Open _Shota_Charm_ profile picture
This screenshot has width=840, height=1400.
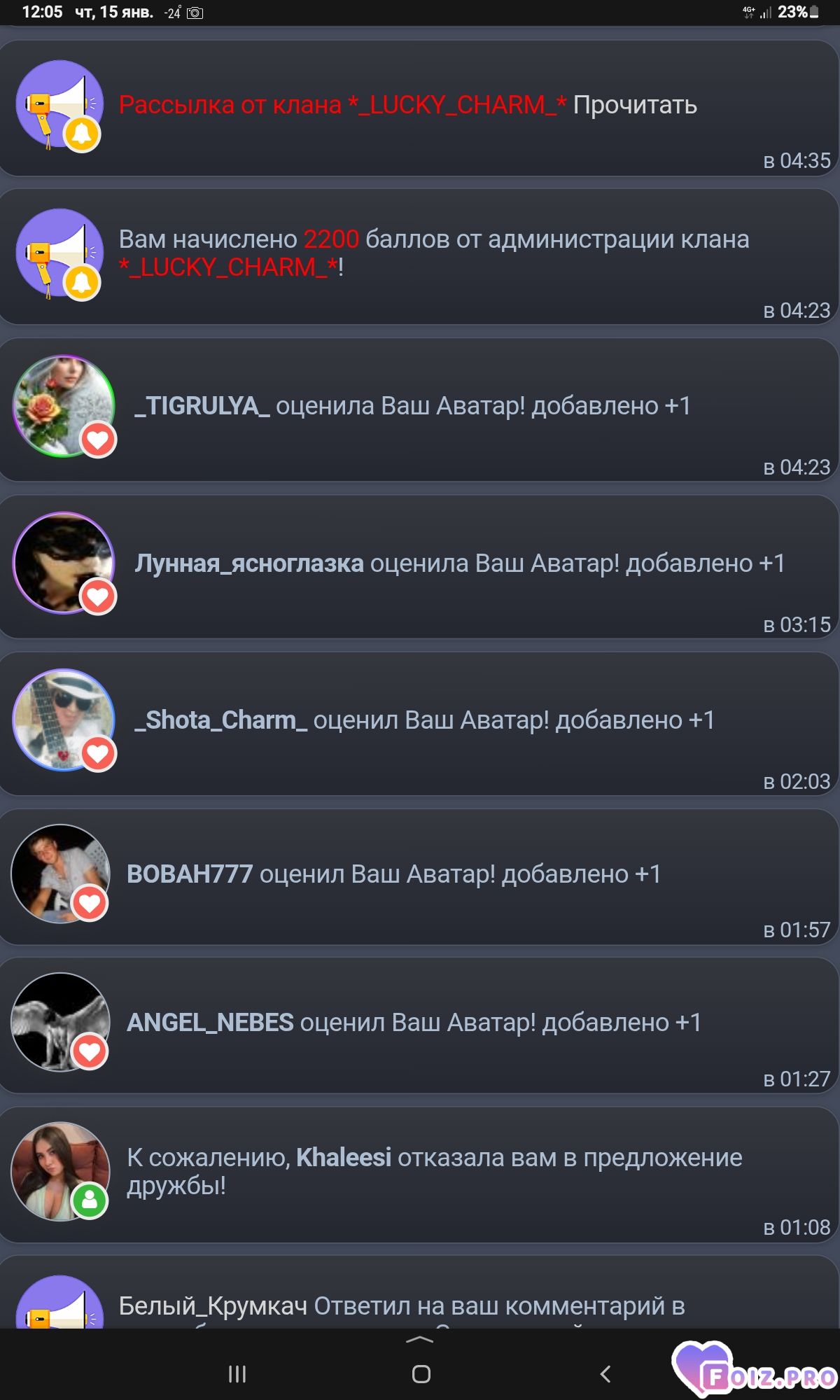coord(64,720)
